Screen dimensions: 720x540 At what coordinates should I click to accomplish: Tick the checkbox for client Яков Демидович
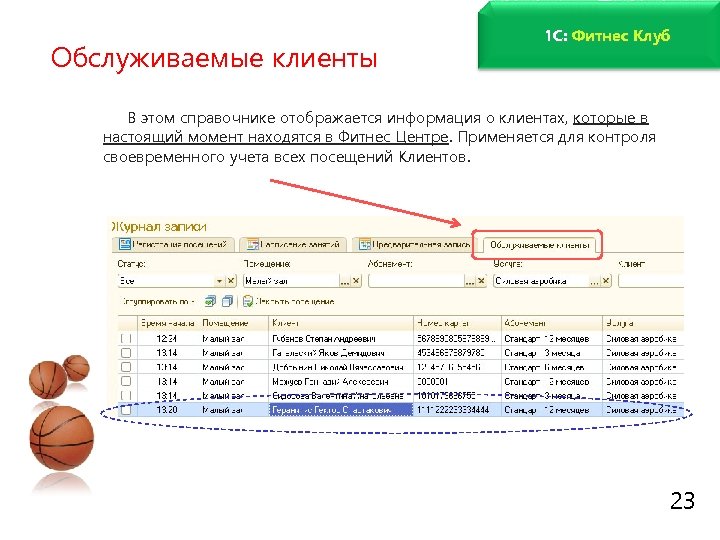pos(126,353)
